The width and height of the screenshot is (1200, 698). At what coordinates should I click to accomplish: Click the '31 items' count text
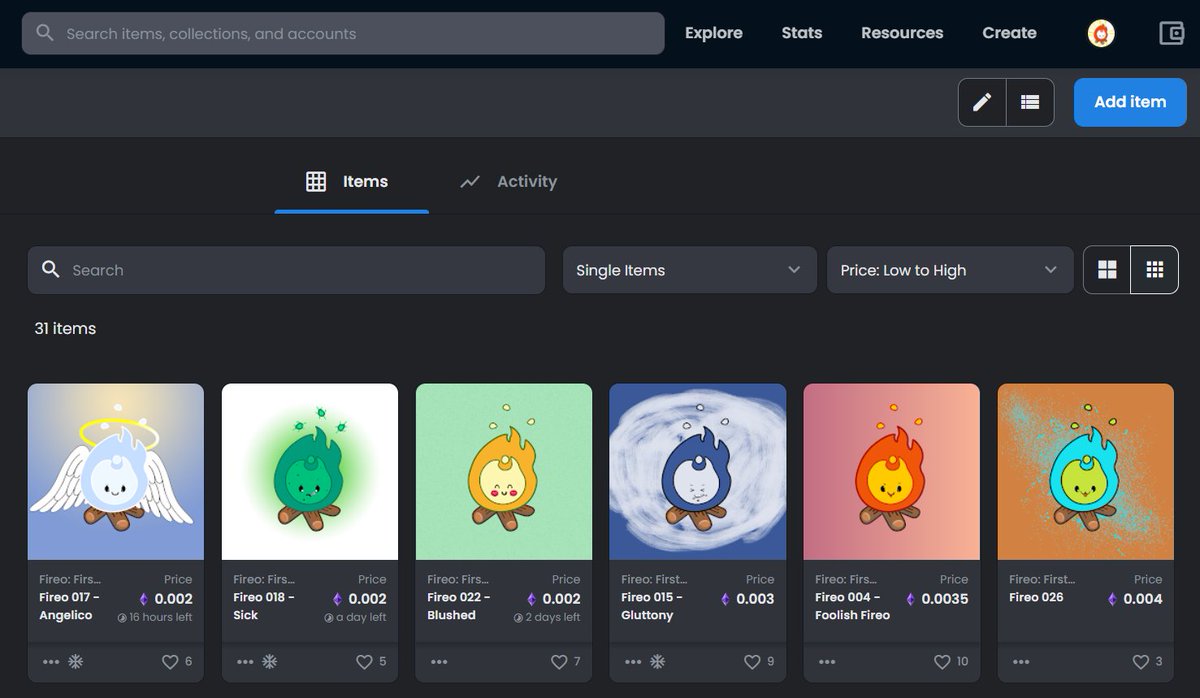click(x=65, y=328)
